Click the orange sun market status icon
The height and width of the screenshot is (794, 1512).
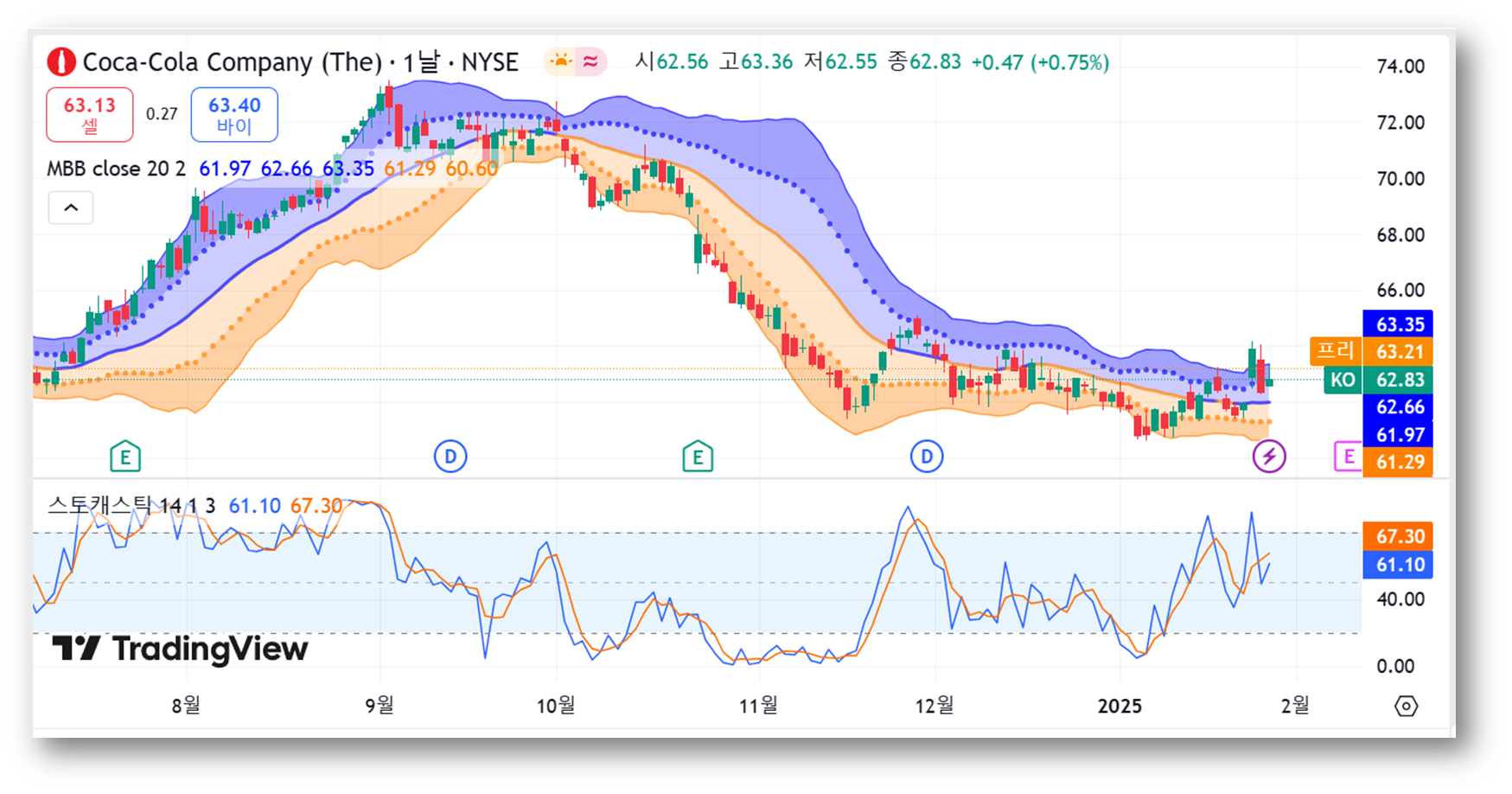[561, 61]
